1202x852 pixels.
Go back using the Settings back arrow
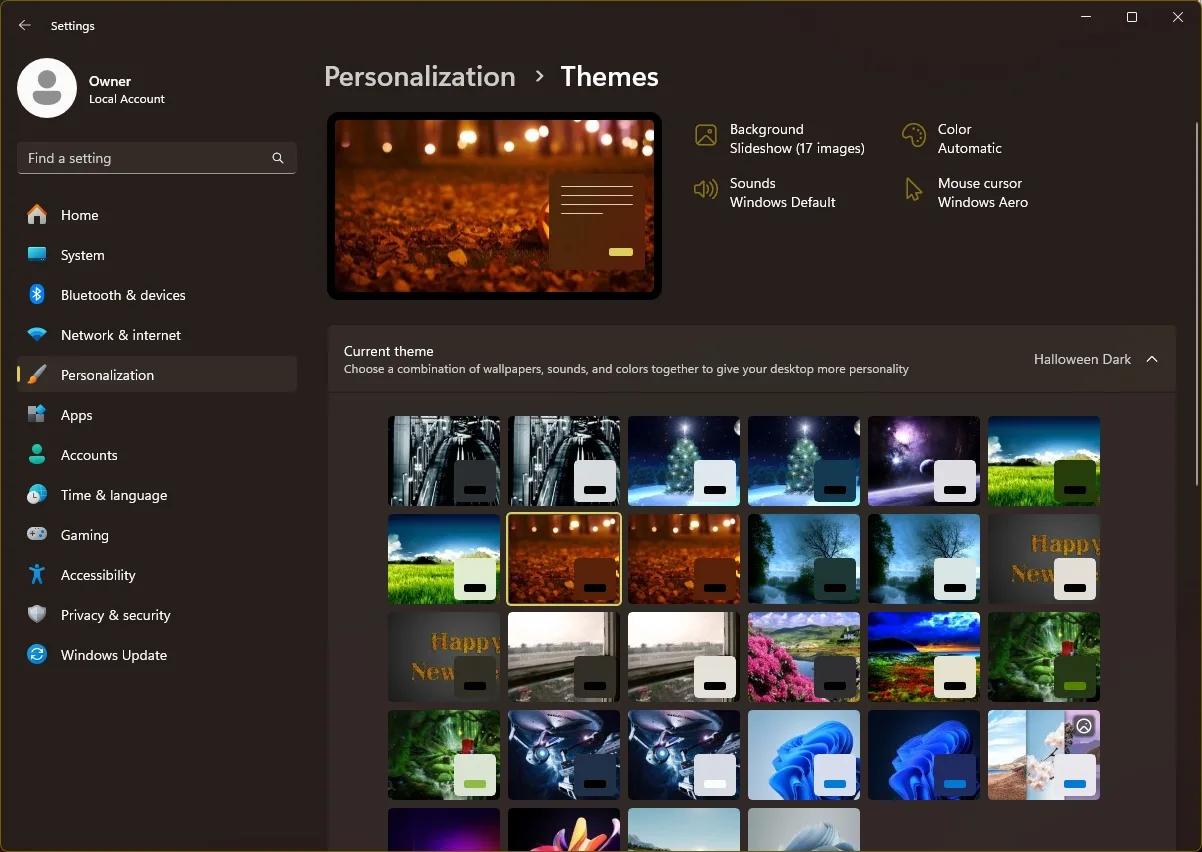[25, 26]
